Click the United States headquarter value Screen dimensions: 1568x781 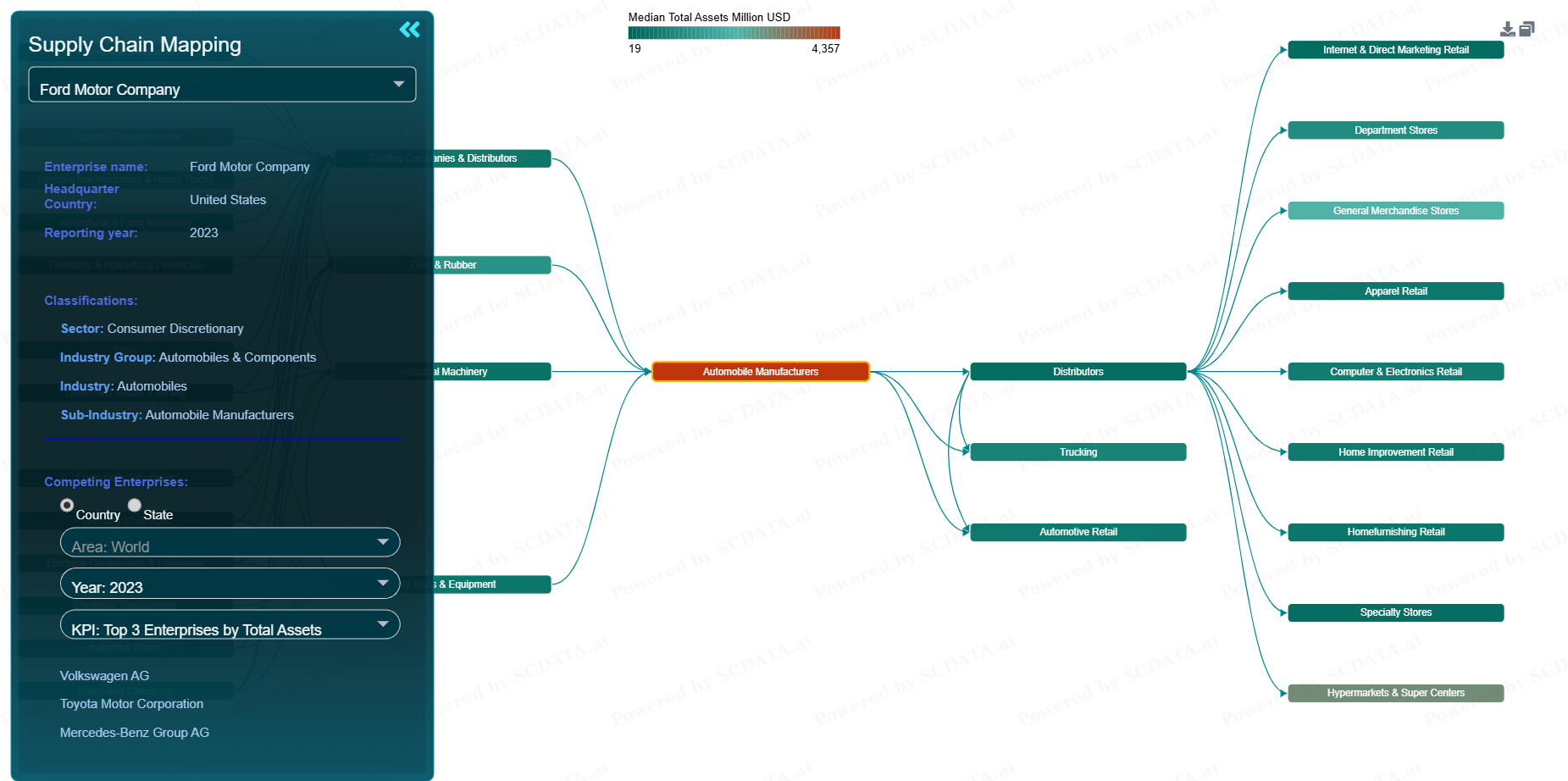click(x=228, y=200)
